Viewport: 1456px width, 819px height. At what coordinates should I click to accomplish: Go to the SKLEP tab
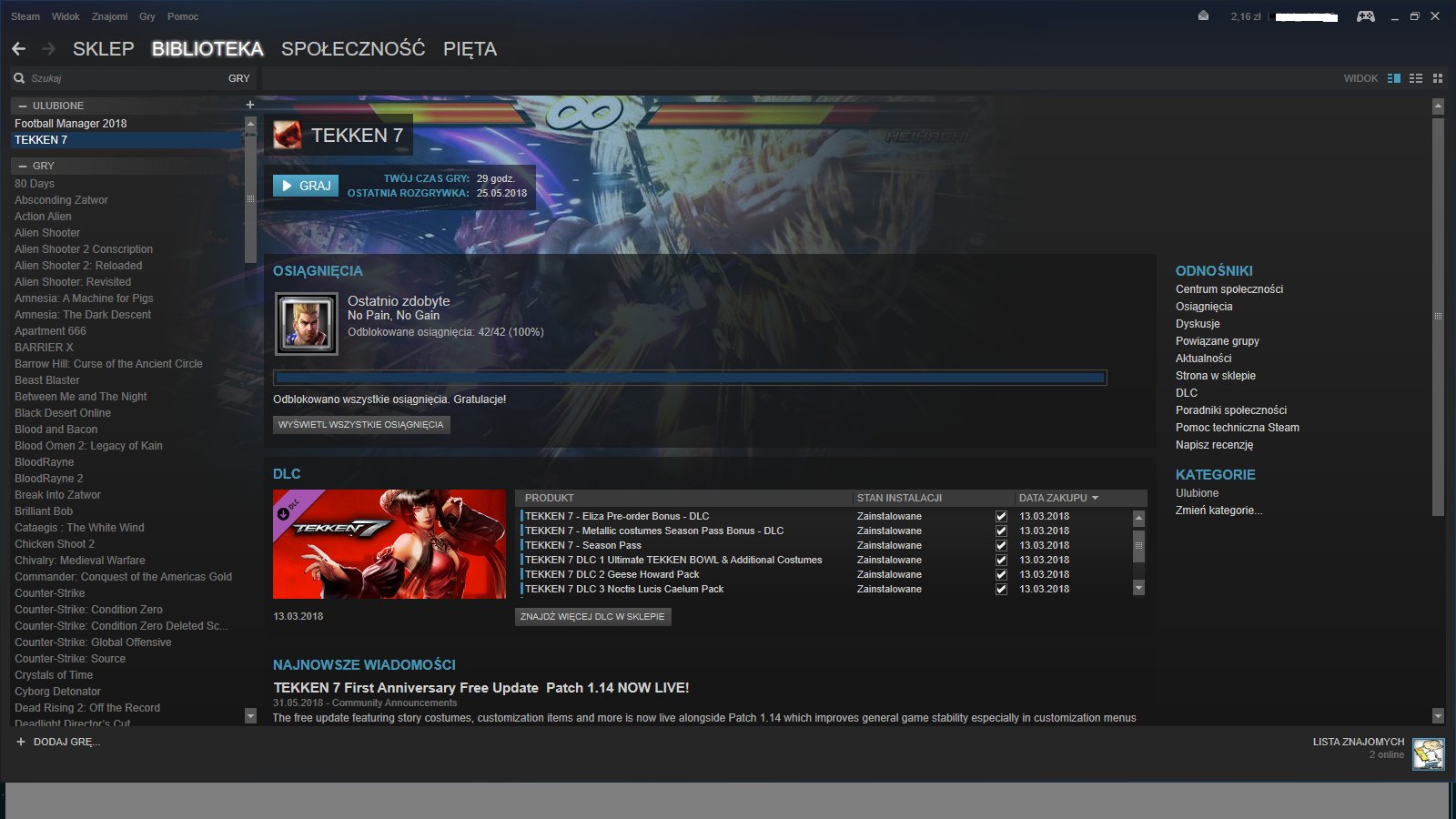pyautogui.click(x=103, y=49)
